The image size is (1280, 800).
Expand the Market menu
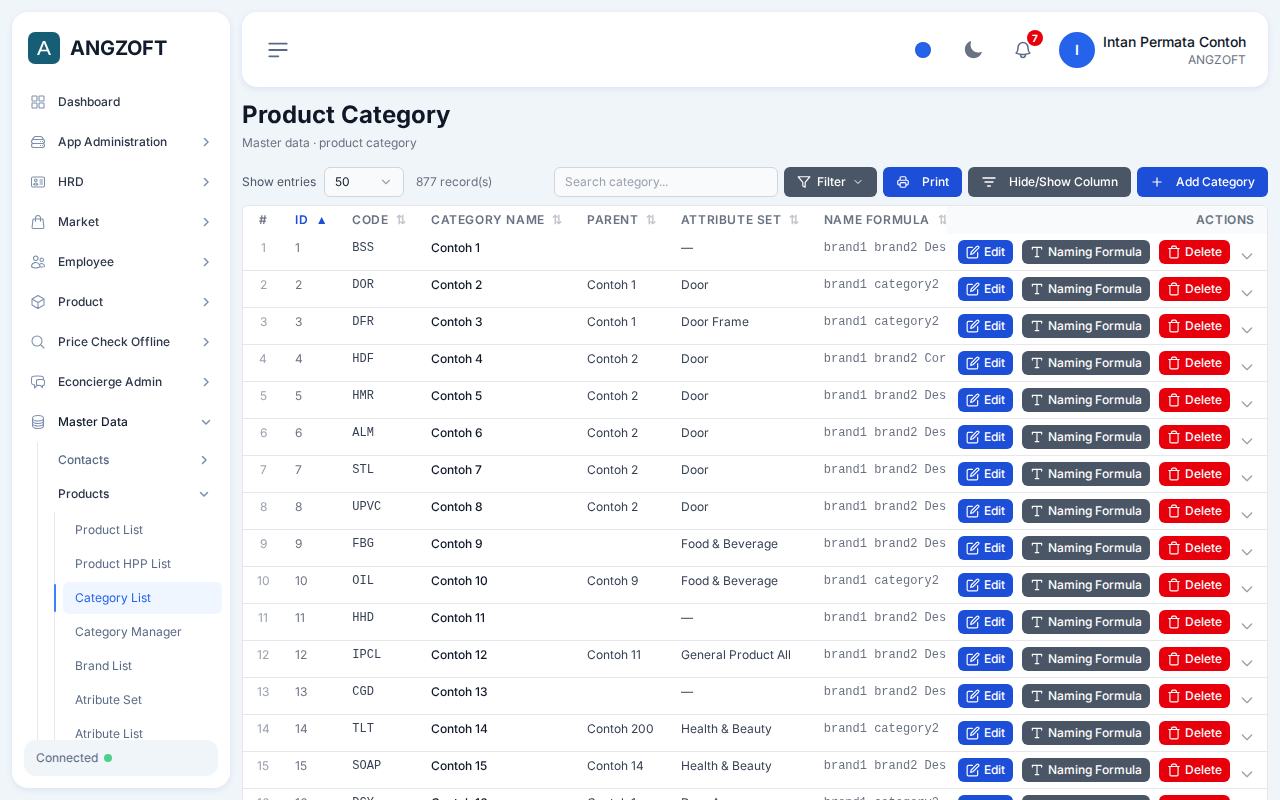(x=121, y=222)
